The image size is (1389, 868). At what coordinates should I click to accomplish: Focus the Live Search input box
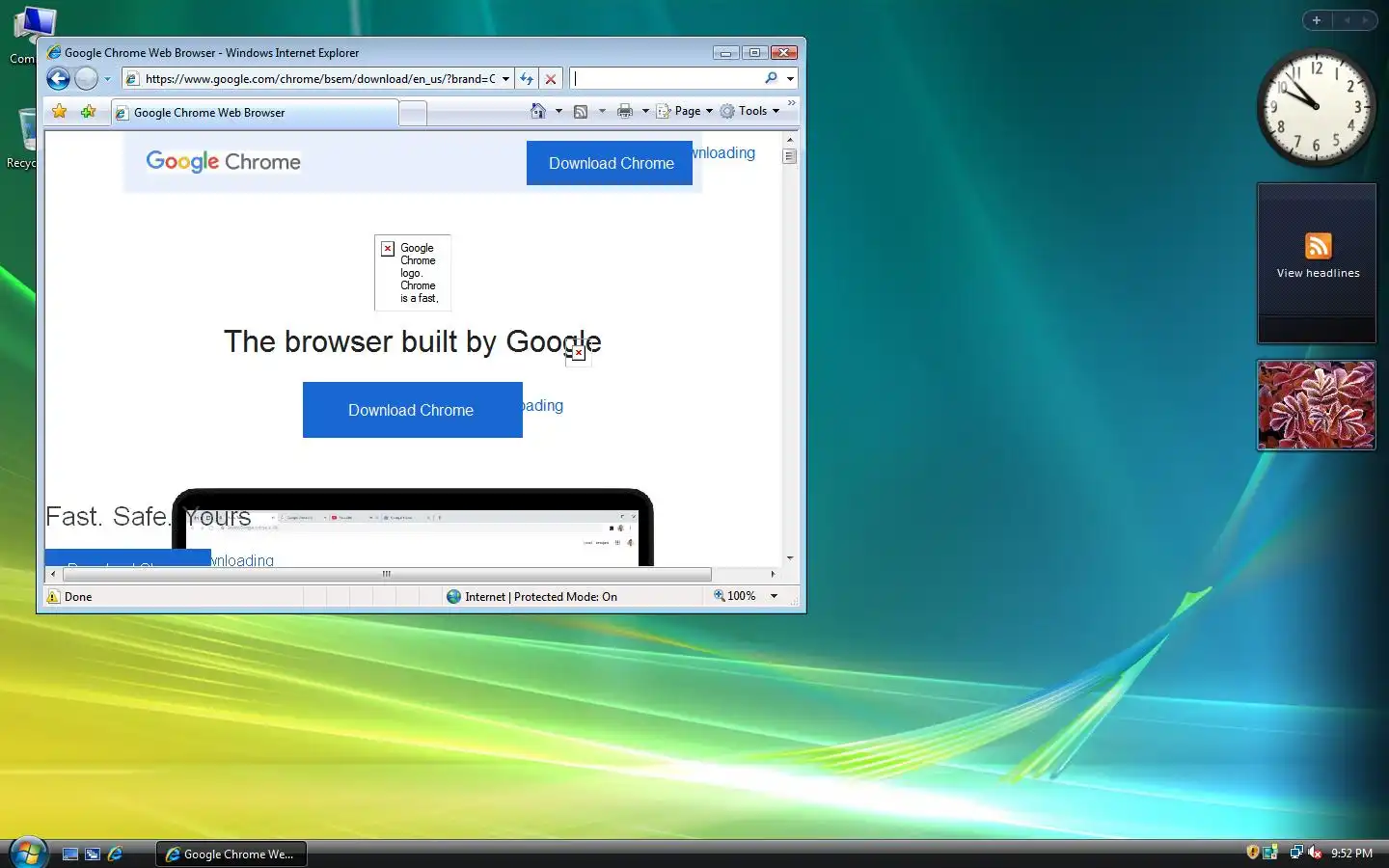[x=666, y=78]
